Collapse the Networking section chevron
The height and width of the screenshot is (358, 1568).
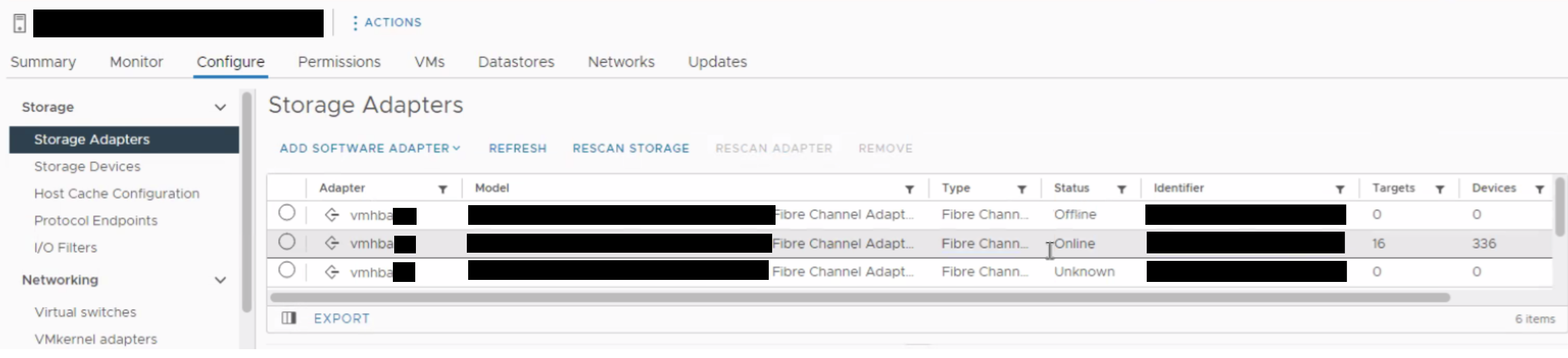220,280
